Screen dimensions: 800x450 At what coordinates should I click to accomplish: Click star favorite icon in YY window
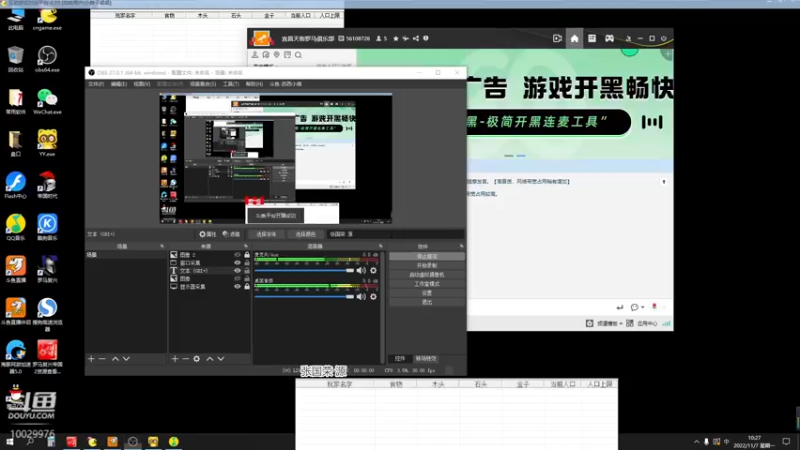tap(395, 38)
